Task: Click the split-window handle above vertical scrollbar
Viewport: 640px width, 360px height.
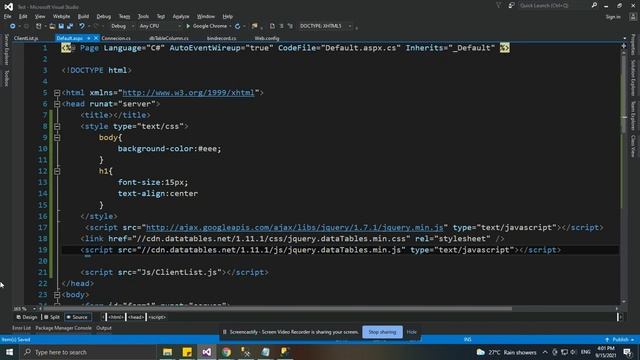Action: click(624, 46)
